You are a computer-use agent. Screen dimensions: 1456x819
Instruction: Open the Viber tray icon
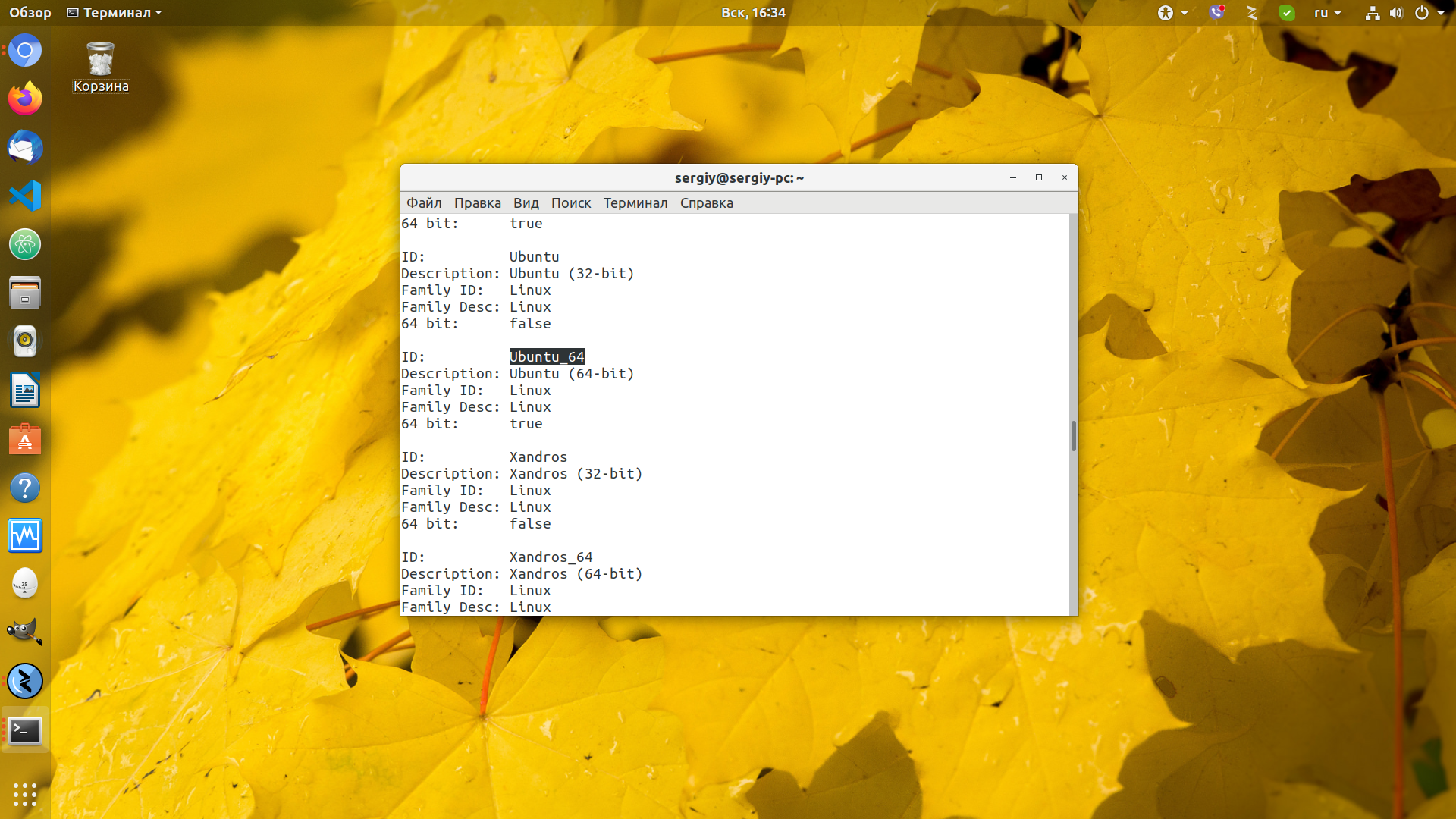pyautogui.click(x=1217, y=12)
